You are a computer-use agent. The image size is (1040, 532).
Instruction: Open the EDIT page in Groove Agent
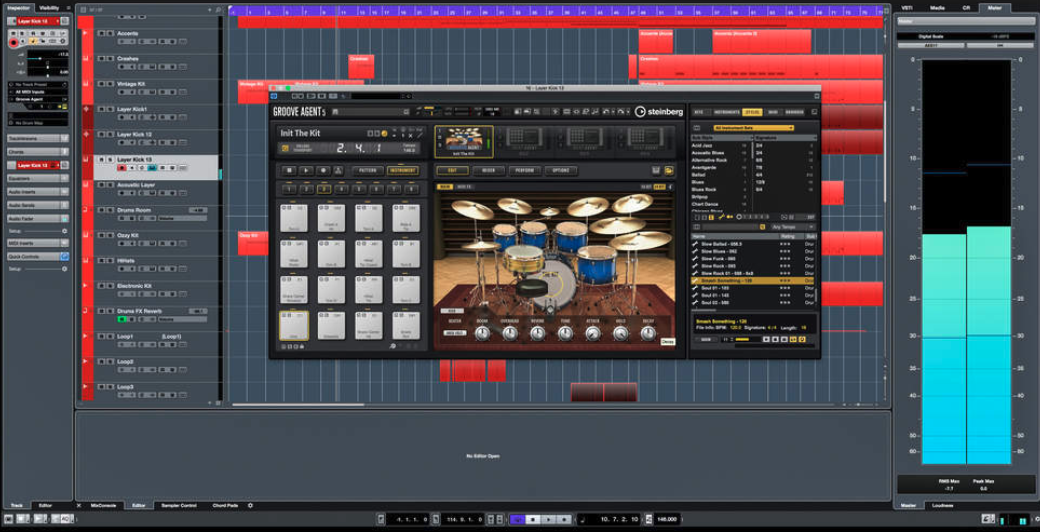point(452,170)
